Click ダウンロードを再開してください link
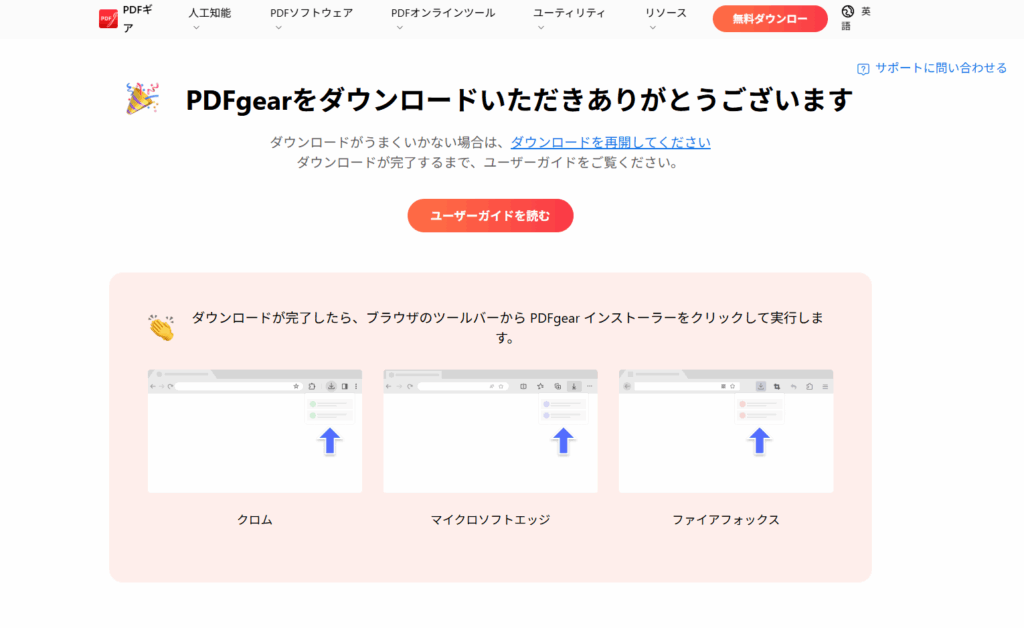This screenshot has height=628, width=1024. pos(611,142)
